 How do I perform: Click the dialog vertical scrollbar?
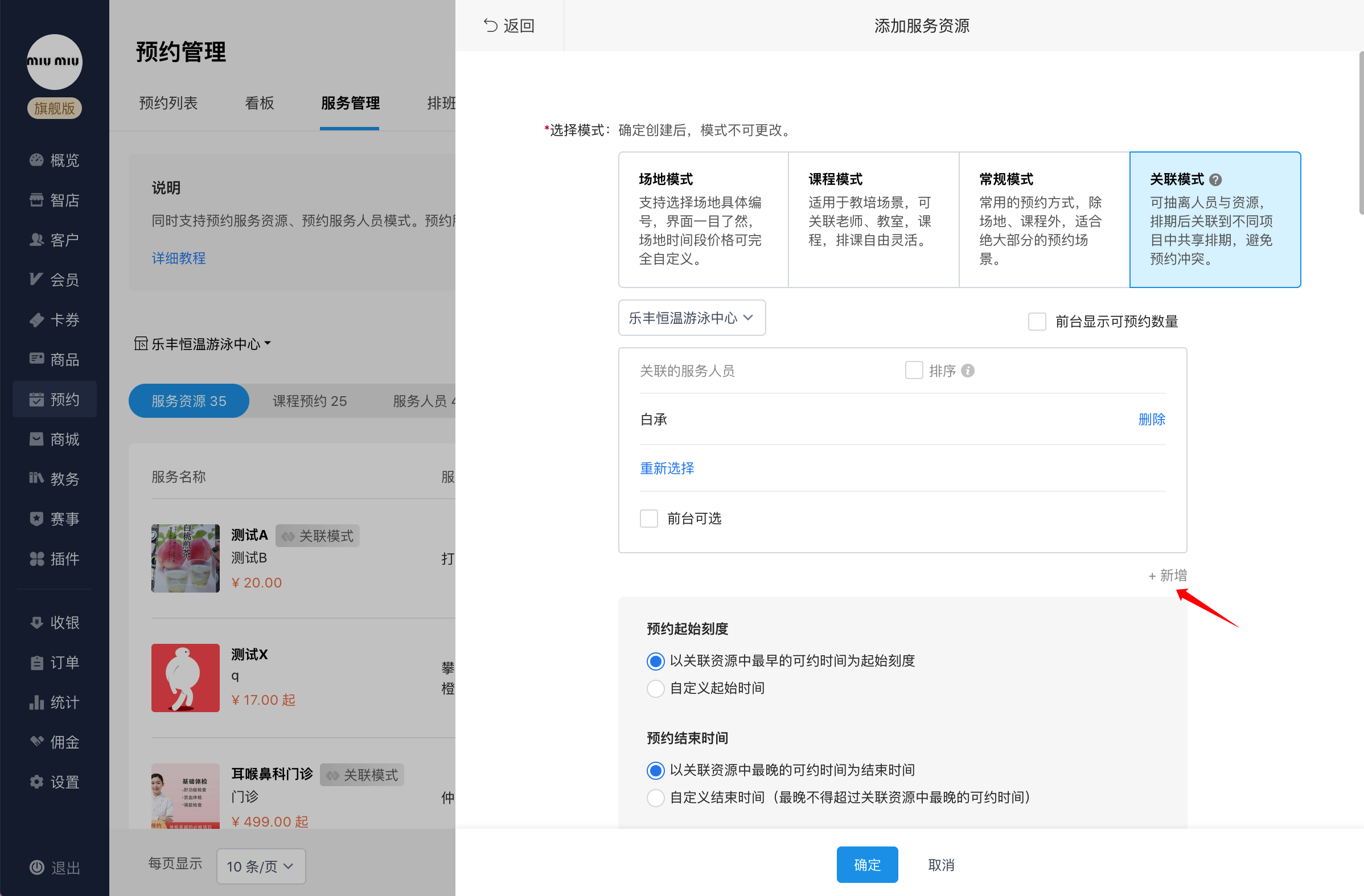(1361, 133)
